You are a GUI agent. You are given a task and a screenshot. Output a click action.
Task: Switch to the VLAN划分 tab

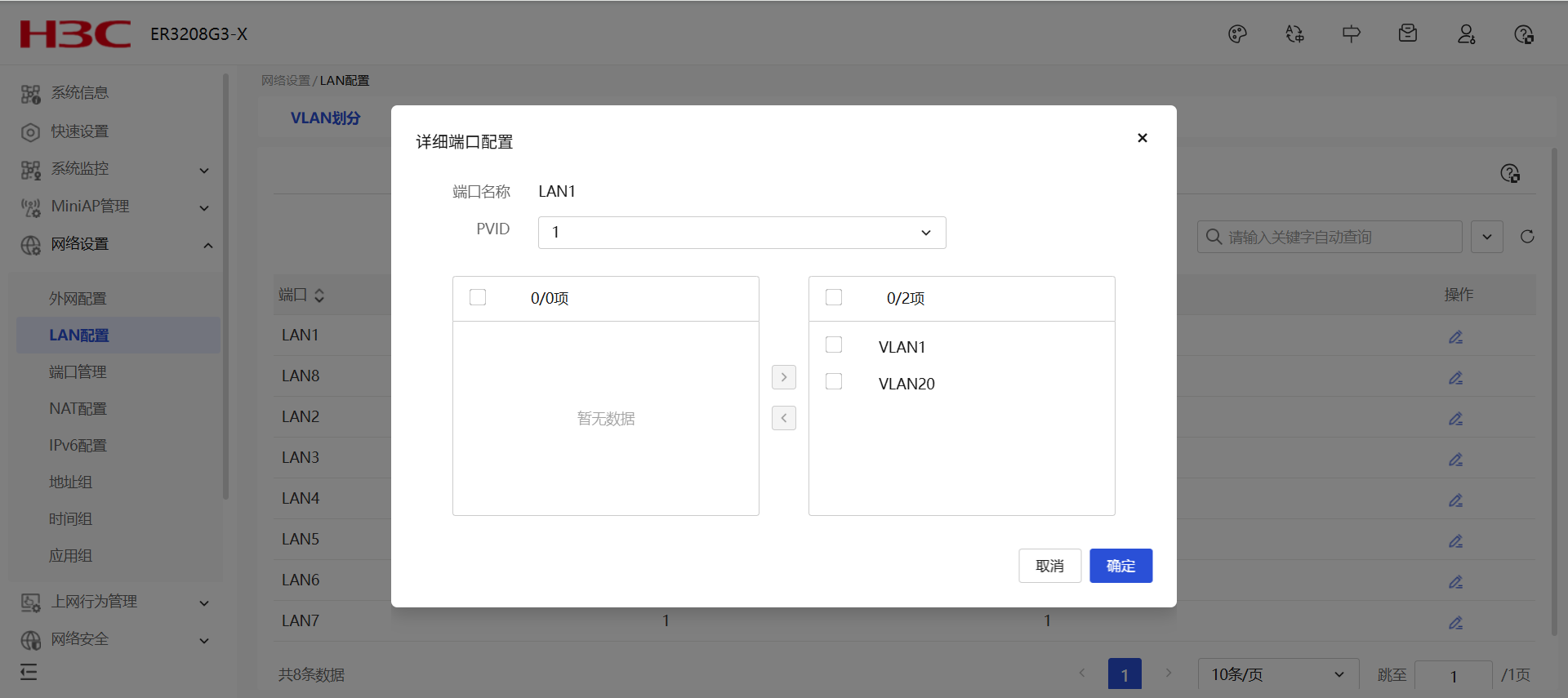pyautogui.click(x=325, y=118)
